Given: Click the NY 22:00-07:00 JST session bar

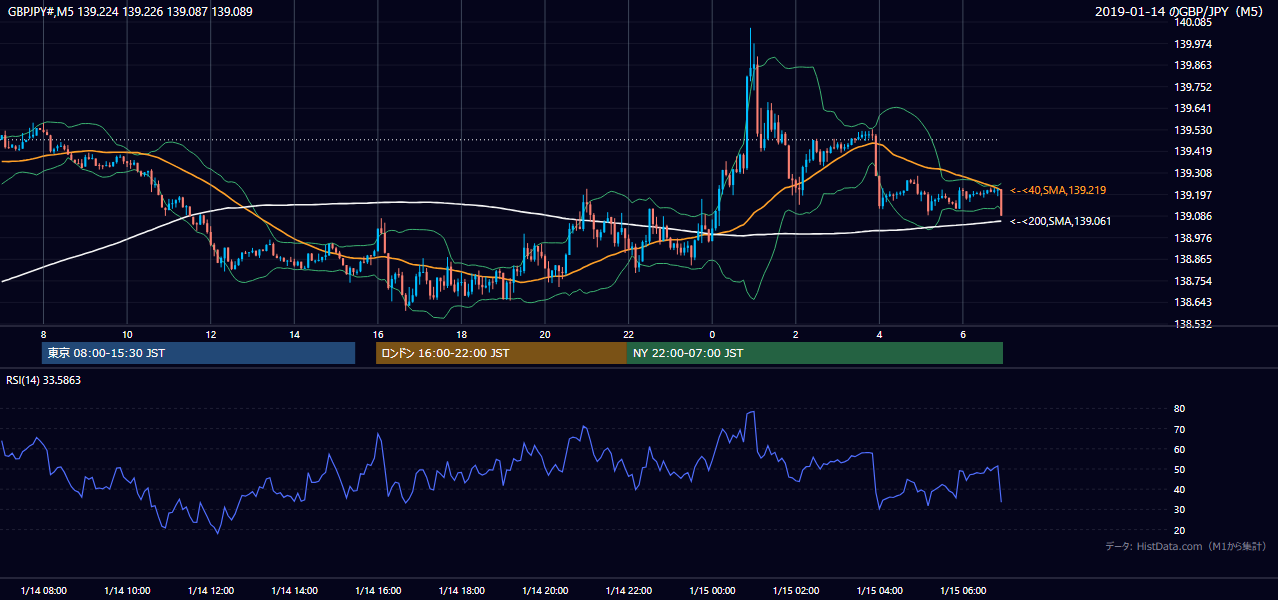Looking at the screenshot, I should 815,353.
